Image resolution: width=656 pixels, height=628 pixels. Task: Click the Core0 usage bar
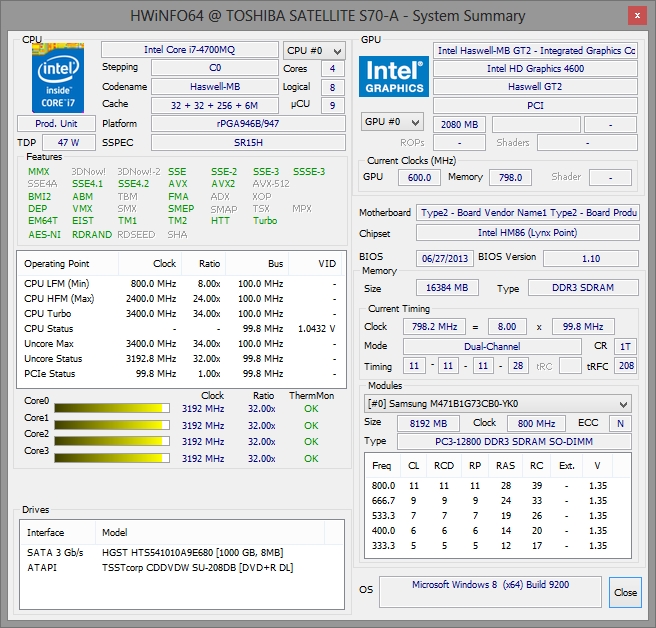(x=112, y=408)
